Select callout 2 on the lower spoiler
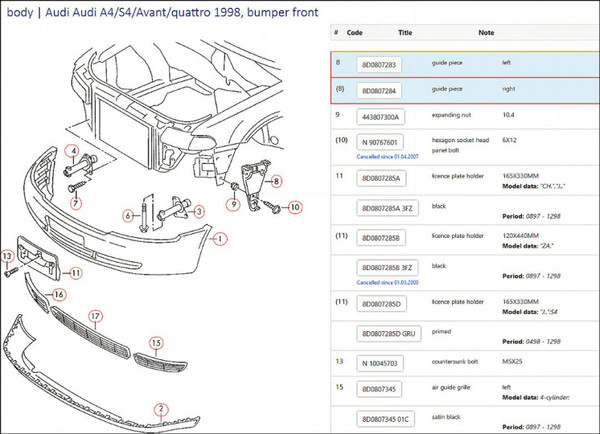Screen dimensions: 600x434 [x=158, y=407]
